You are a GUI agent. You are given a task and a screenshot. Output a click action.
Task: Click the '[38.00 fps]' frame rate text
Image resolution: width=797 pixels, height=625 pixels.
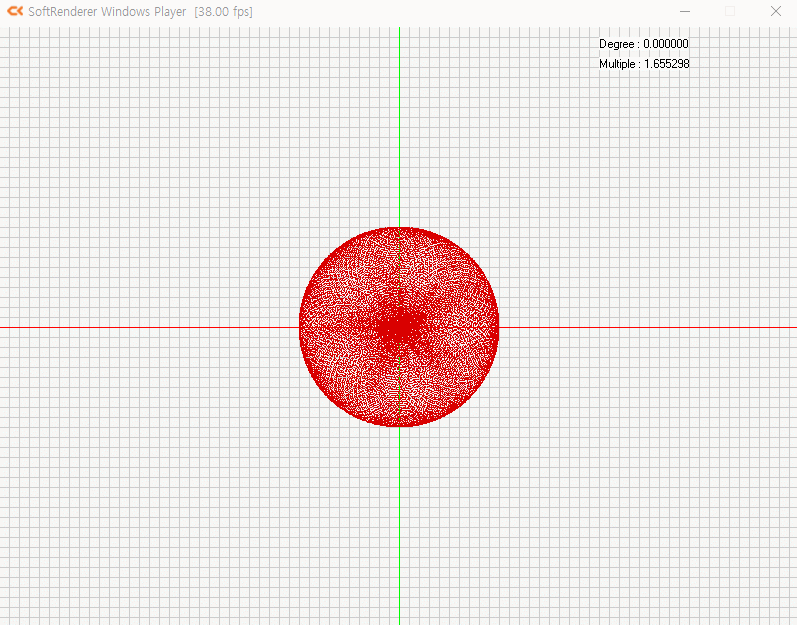223,12
